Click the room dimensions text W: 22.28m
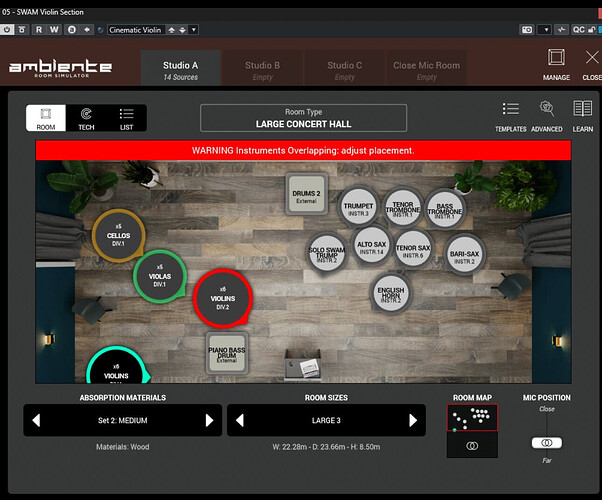Screen dimensions: 602x500 (x=326, y=447)
